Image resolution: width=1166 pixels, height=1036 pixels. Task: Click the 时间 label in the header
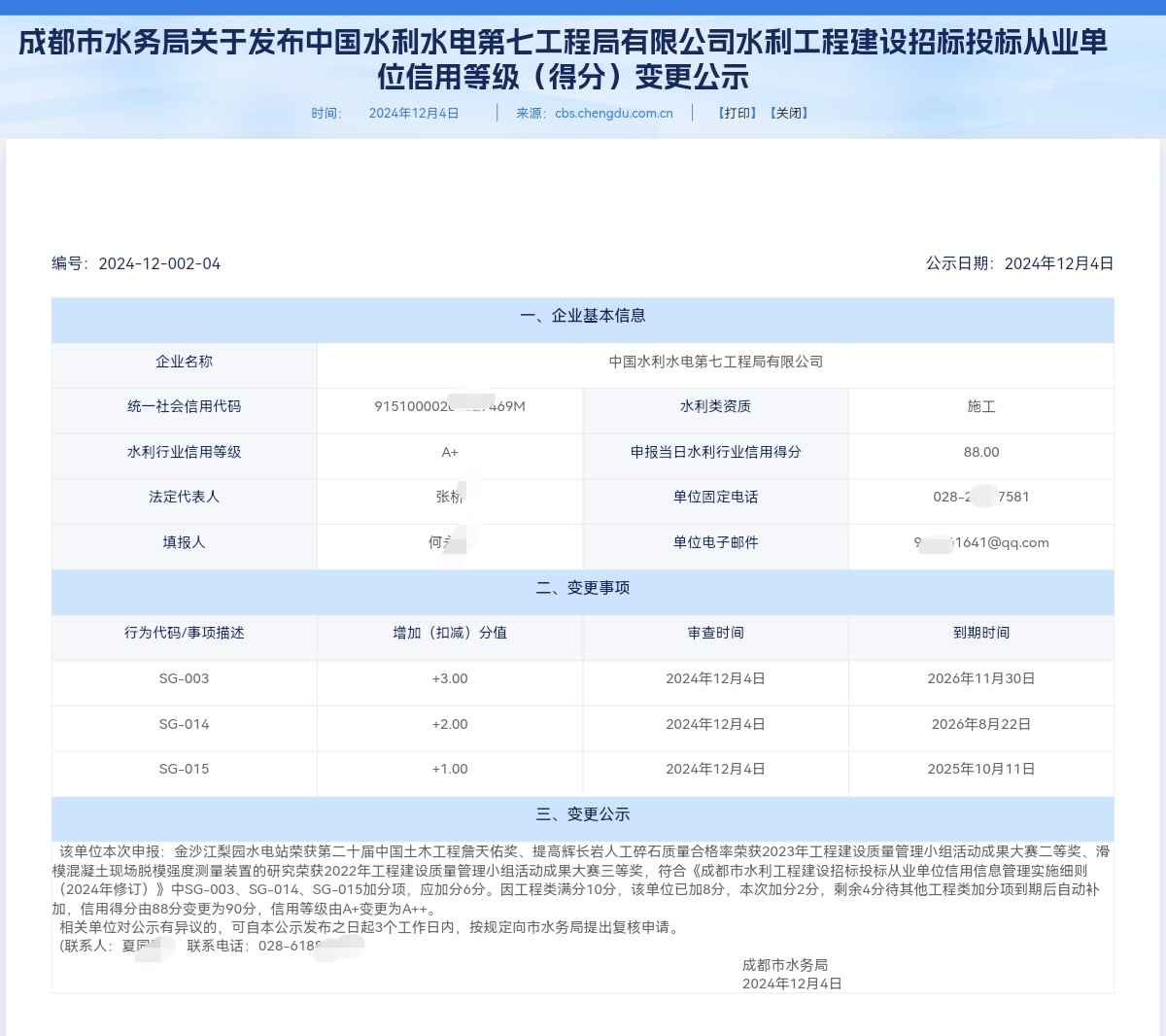click(x=326, y=113)
